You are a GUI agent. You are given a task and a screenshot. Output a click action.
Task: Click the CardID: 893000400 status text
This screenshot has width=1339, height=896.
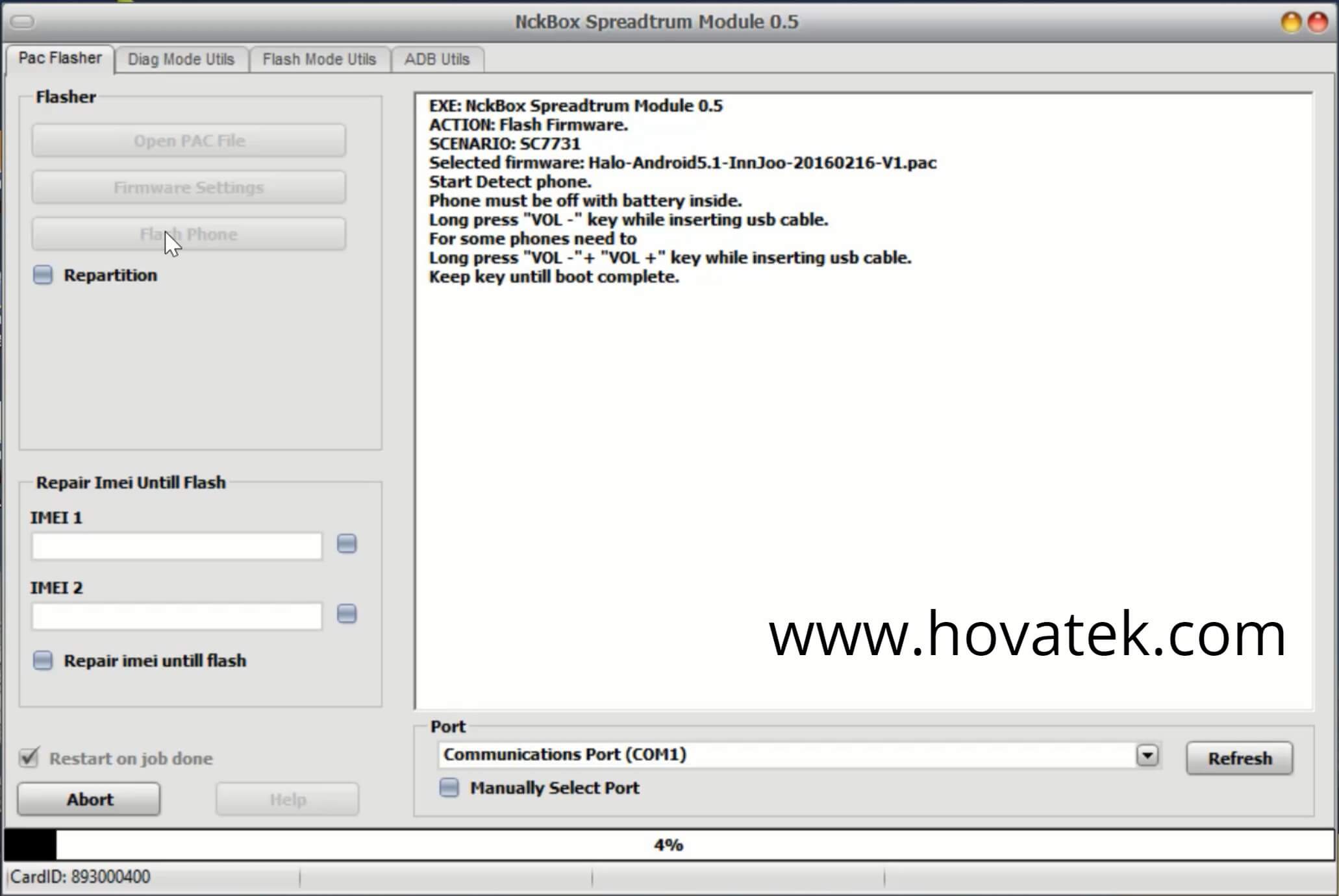coord(81,877)
